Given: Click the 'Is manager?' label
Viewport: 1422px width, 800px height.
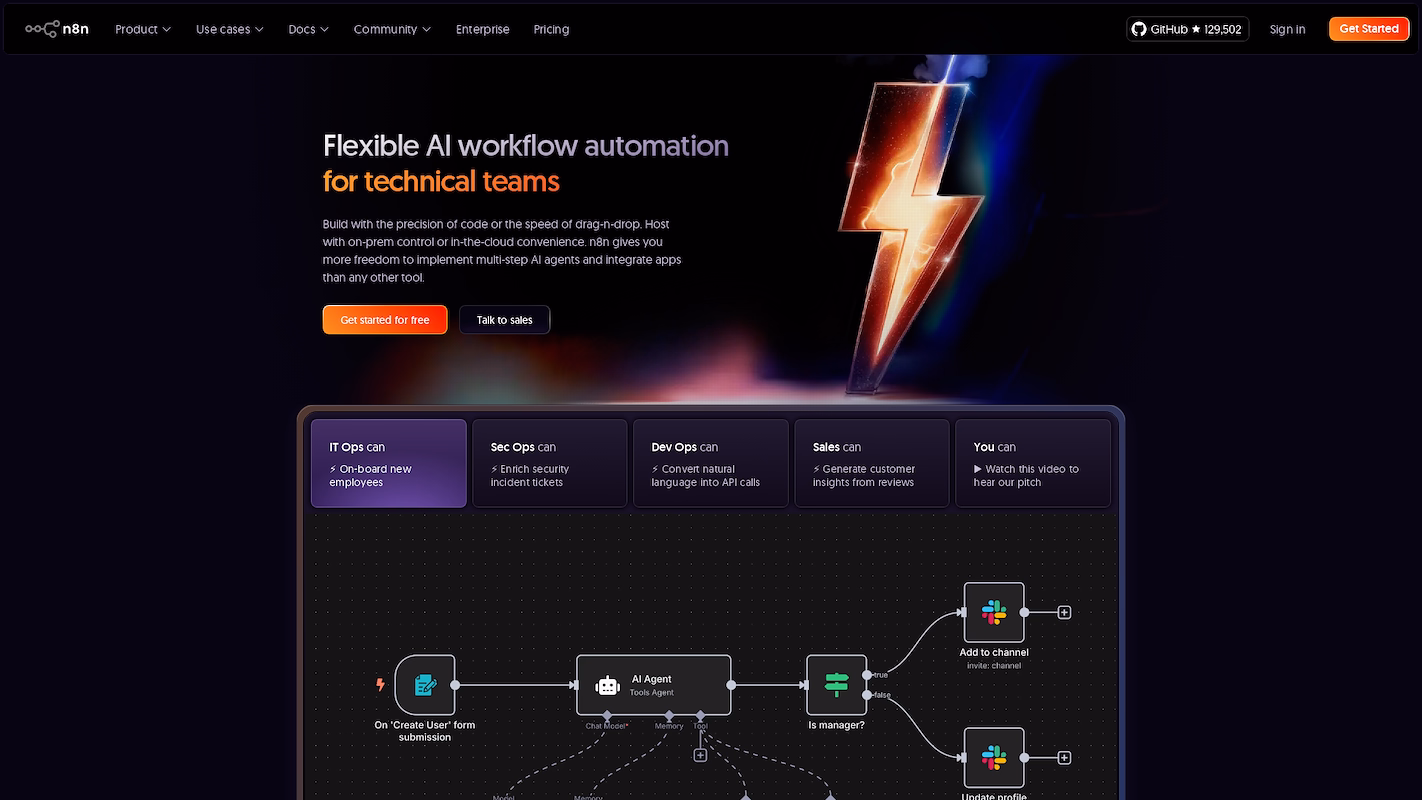Looking at the screenshot, I should coord(836,725).
